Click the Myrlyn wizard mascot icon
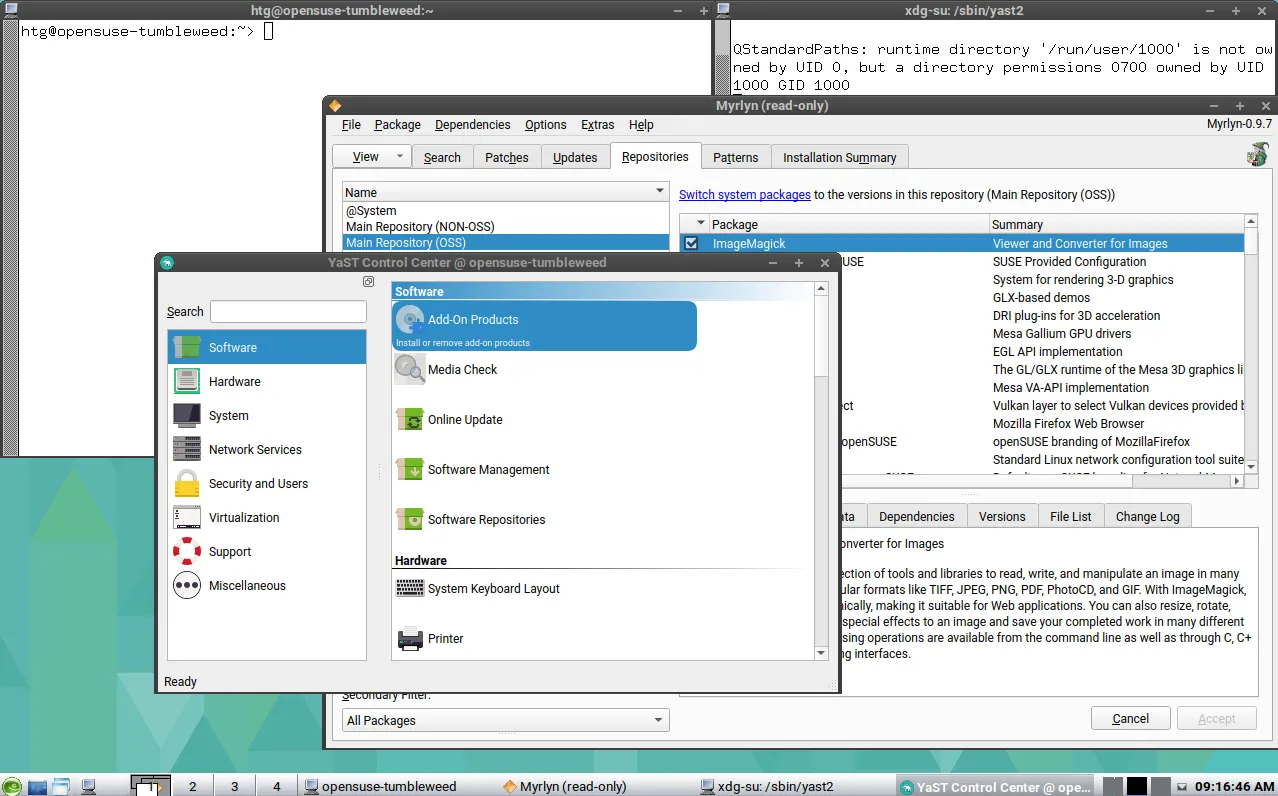The height and width of the screenshot is (796, 1278). coord(1256,154)
